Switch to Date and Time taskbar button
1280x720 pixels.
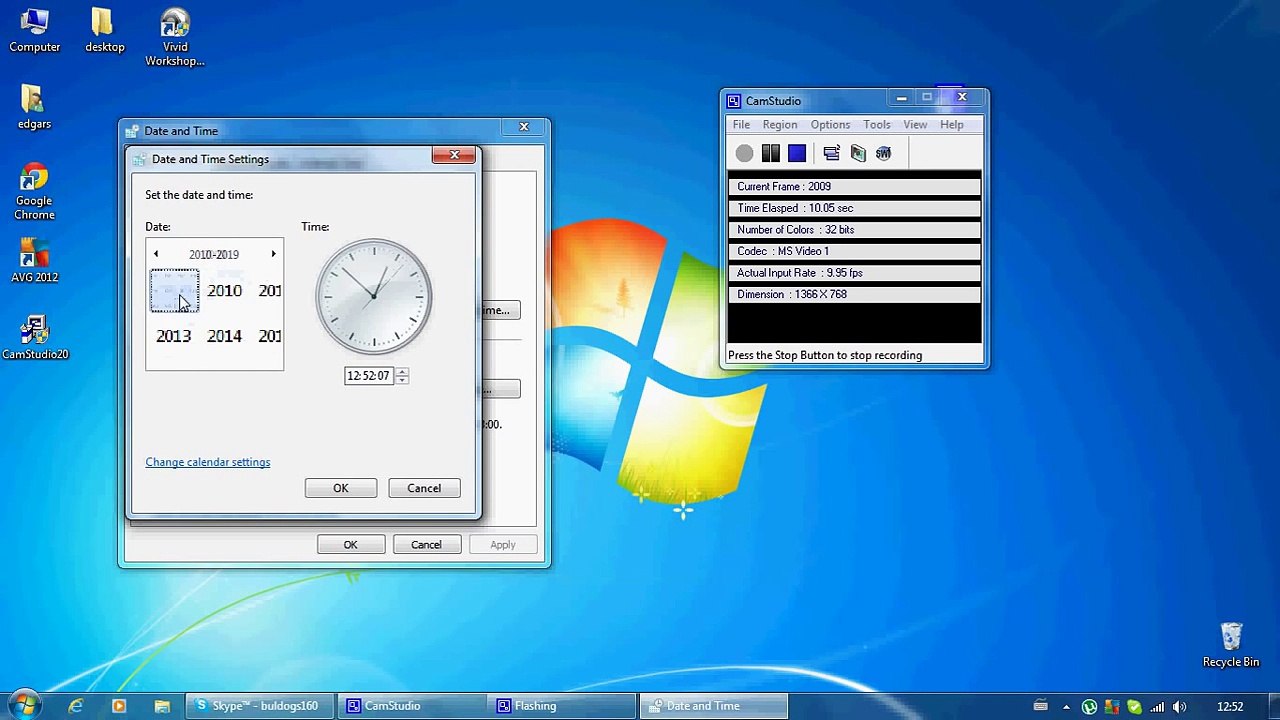(714, 706)
